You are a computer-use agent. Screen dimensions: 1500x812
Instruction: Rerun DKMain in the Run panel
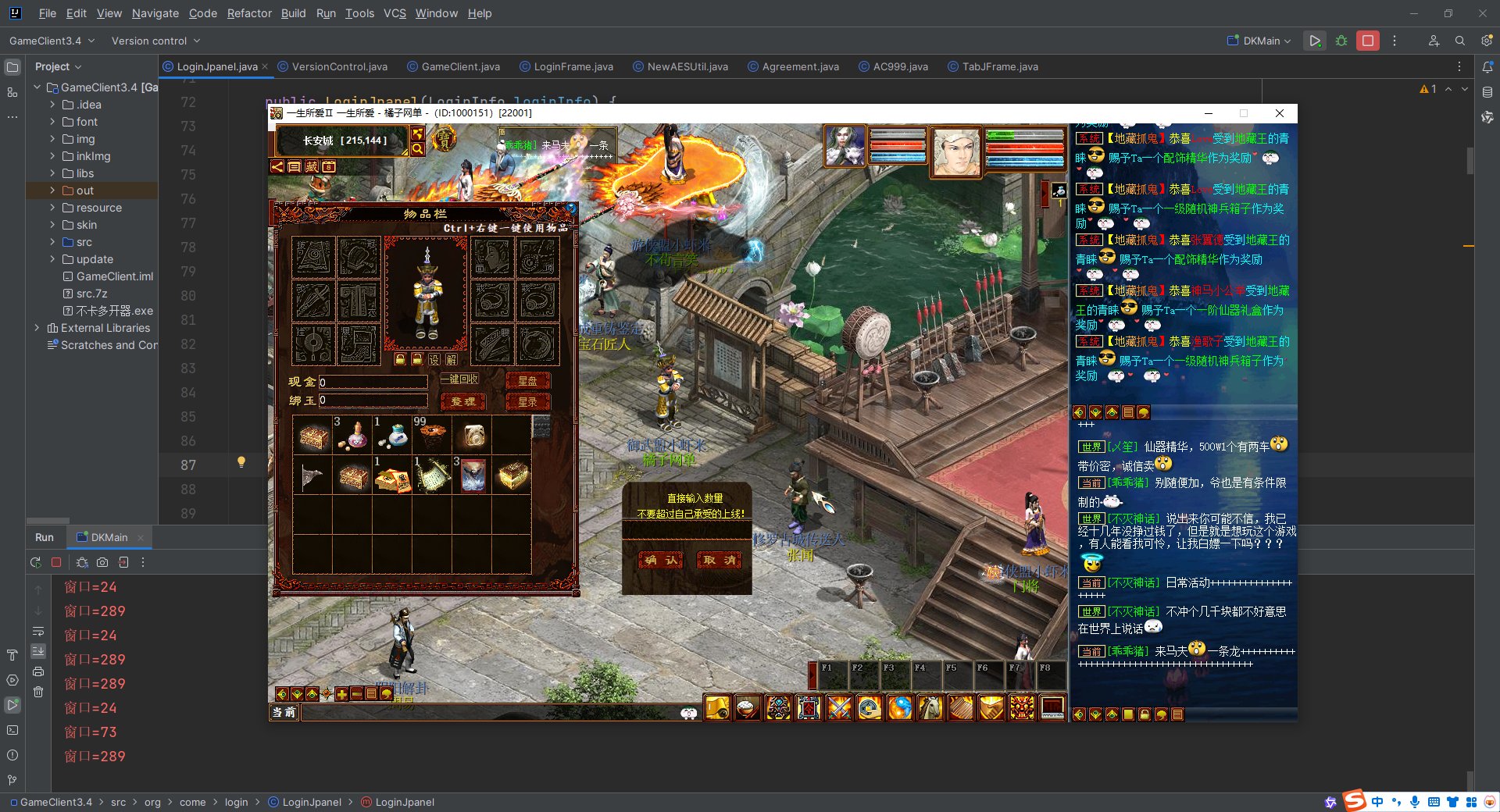click(x=35, y=562)
